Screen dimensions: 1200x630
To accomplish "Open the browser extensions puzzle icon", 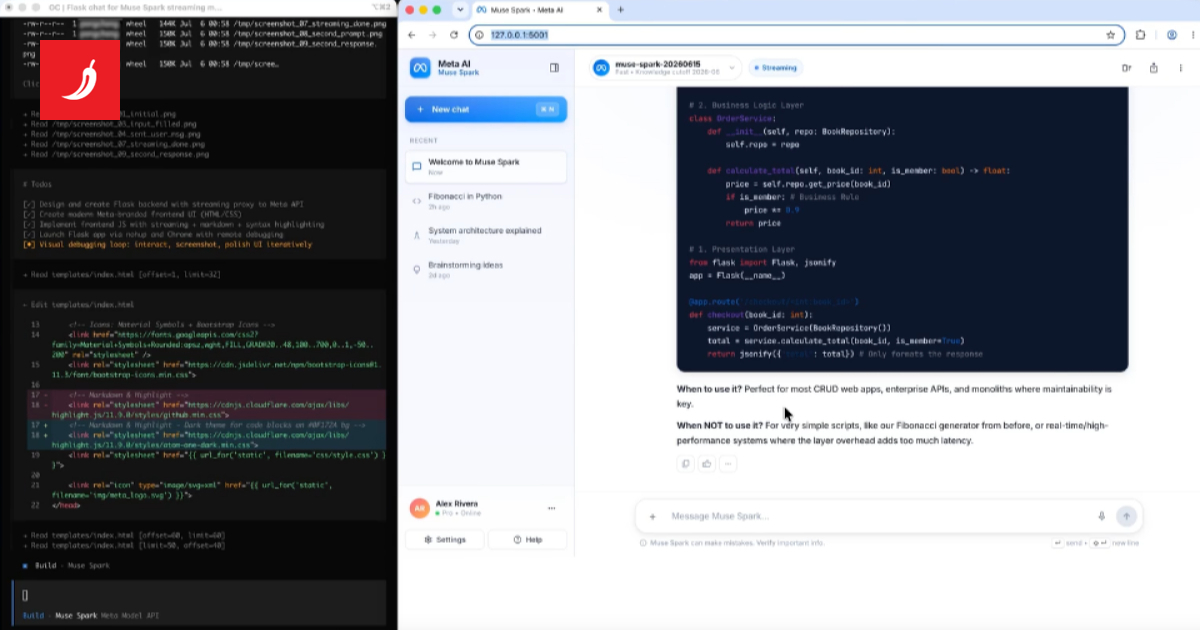I will pos(1141,34).
